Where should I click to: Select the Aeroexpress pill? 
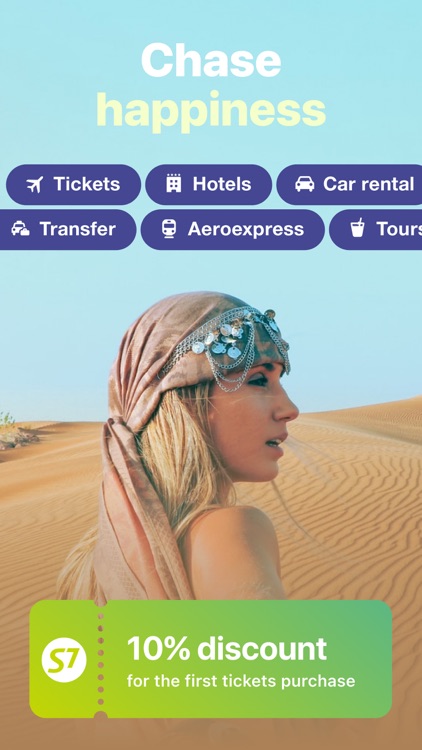click(233, 229)
